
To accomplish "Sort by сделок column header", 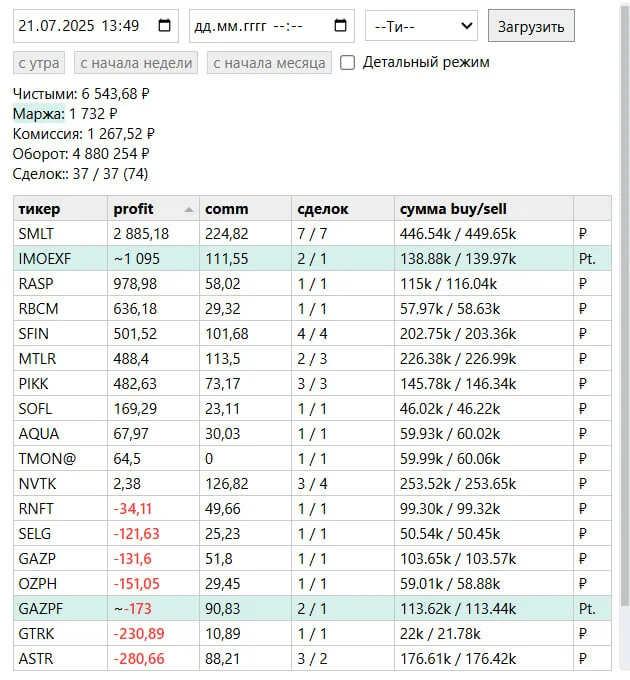I will click(343, 209).
